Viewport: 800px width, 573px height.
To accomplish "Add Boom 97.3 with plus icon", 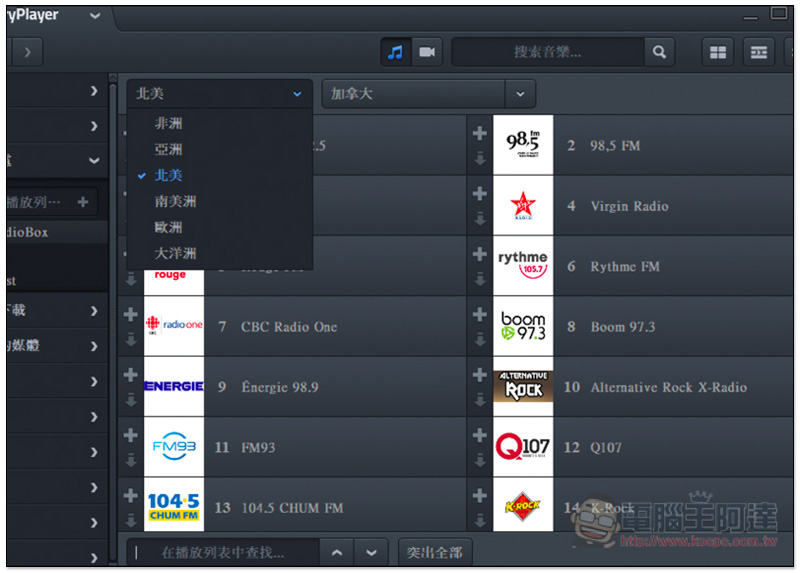I will click(479, 314).
